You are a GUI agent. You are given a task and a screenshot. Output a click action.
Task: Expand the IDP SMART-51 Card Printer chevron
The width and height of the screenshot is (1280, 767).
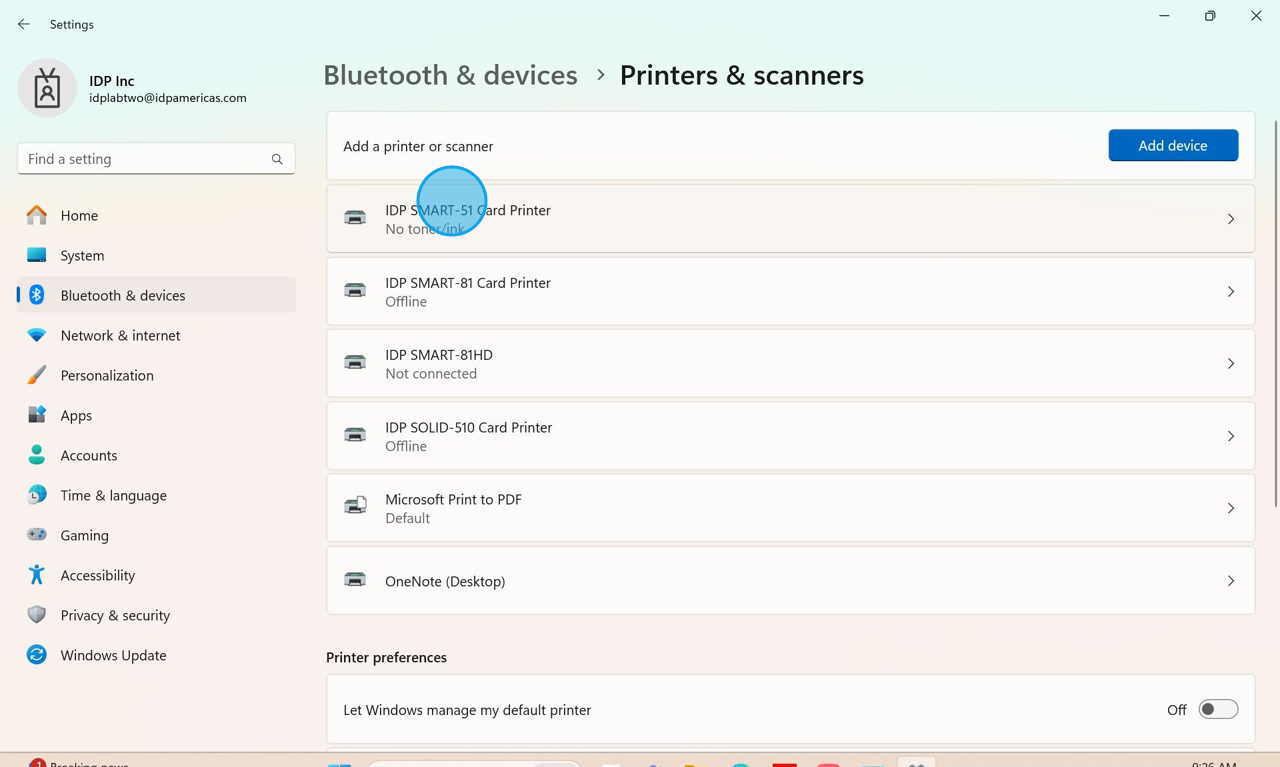[x=1231, y=219]
